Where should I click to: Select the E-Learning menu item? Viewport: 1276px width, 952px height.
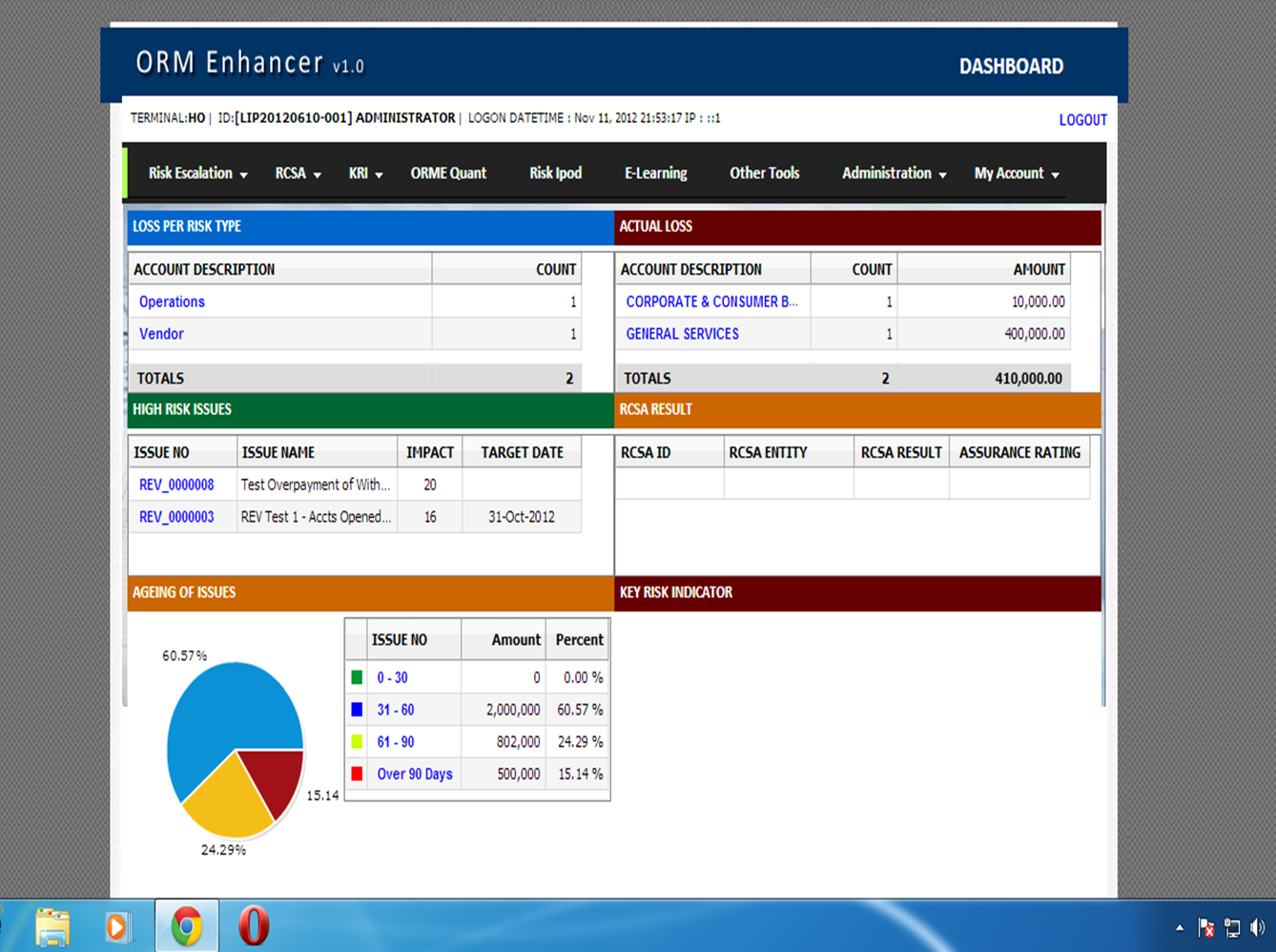pyautogui.click(x=655, y=173)
